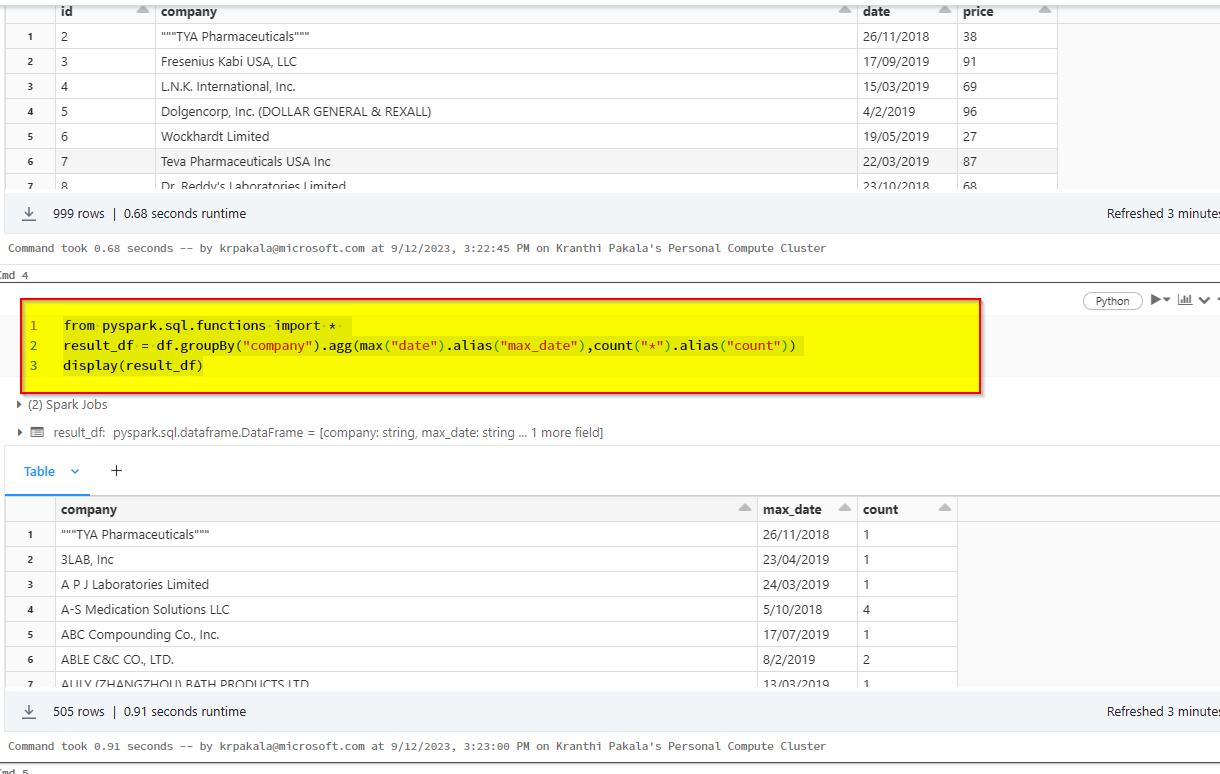1220x774 pixels.
Task: Select the price cell 96
Action: pos(1007,111)
